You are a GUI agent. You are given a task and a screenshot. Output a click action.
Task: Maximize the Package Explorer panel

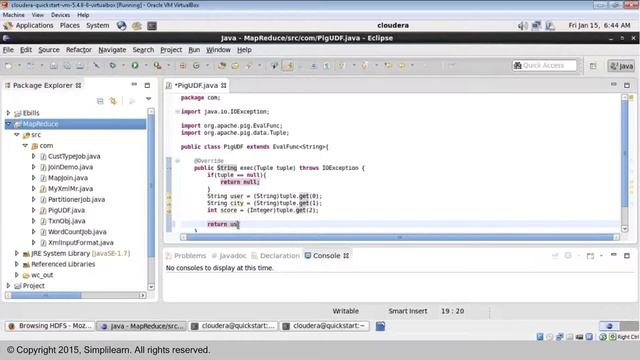coord(147,85)
